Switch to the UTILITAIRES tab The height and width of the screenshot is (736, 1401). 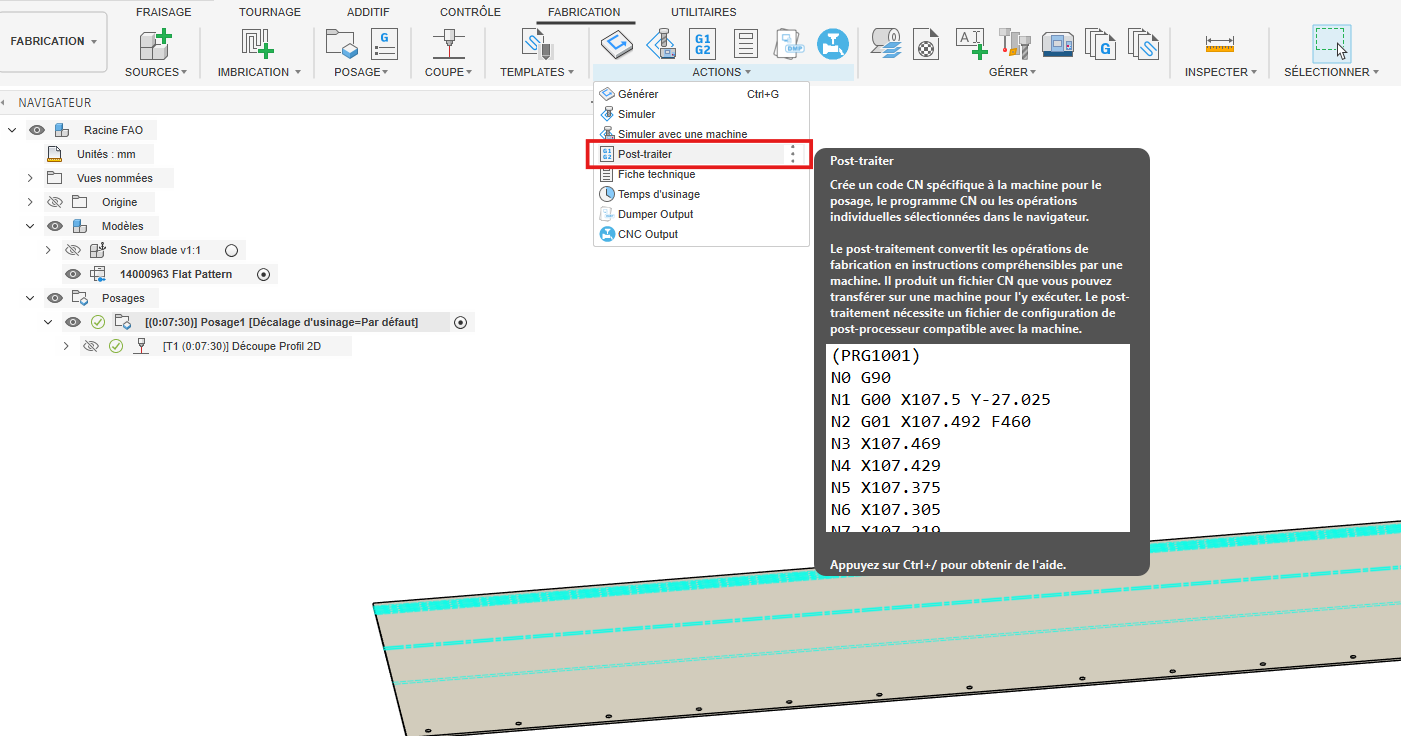[704, 12]
